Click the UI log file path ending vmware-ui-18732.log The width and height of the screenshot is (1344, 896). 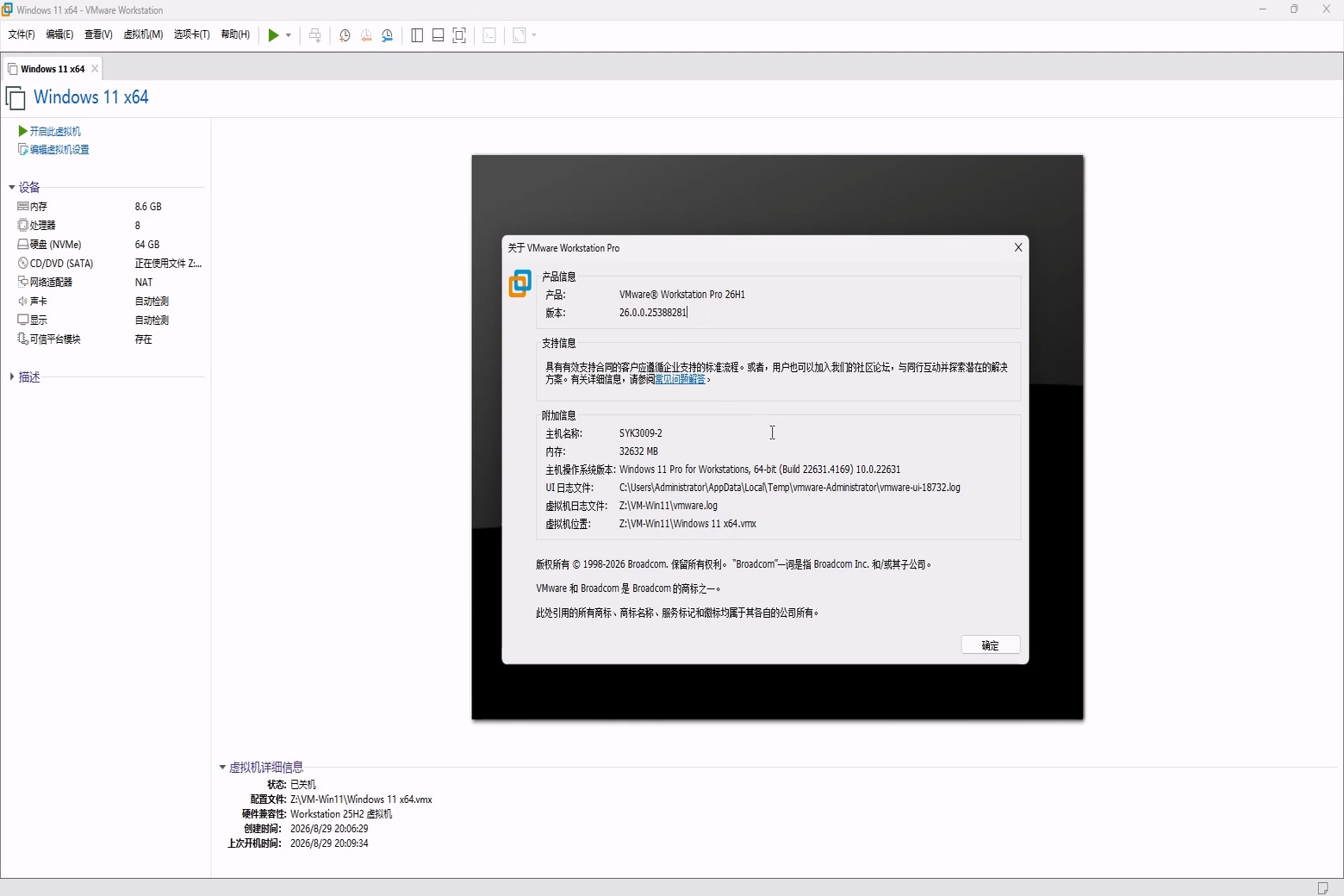[x=789, y=488]
